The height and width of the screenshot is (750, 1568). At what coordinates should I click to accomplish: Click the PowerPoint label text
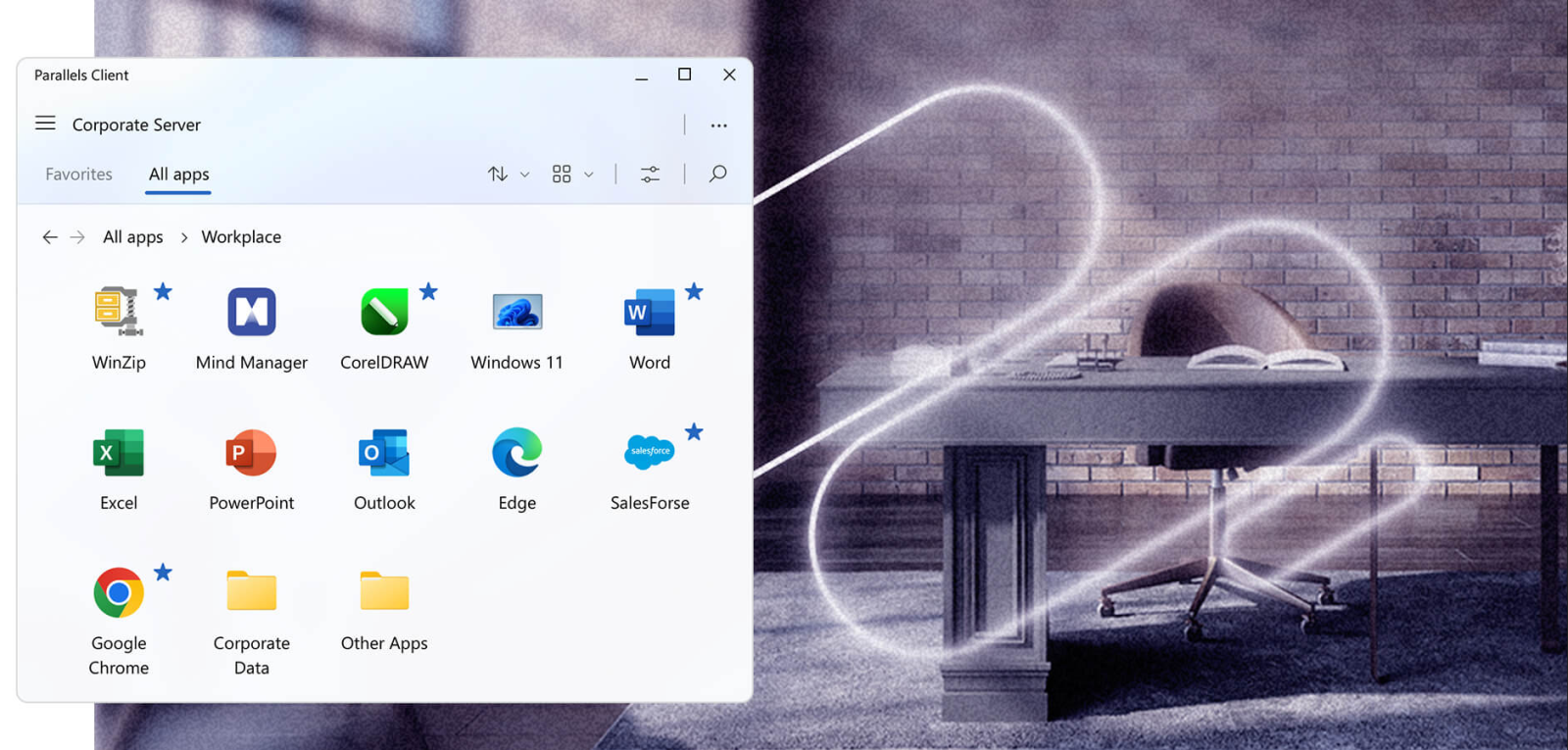click(252, 503)
